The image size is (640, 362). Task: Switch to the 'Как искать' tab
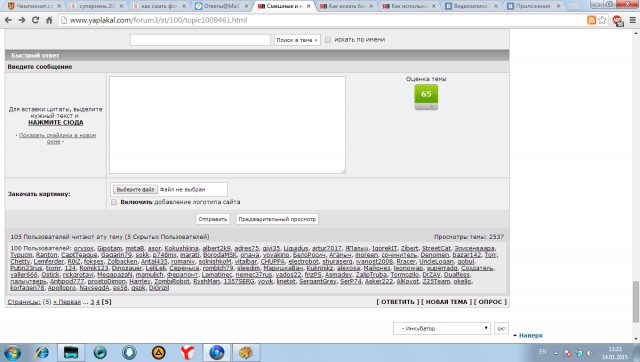click(346, 6)
